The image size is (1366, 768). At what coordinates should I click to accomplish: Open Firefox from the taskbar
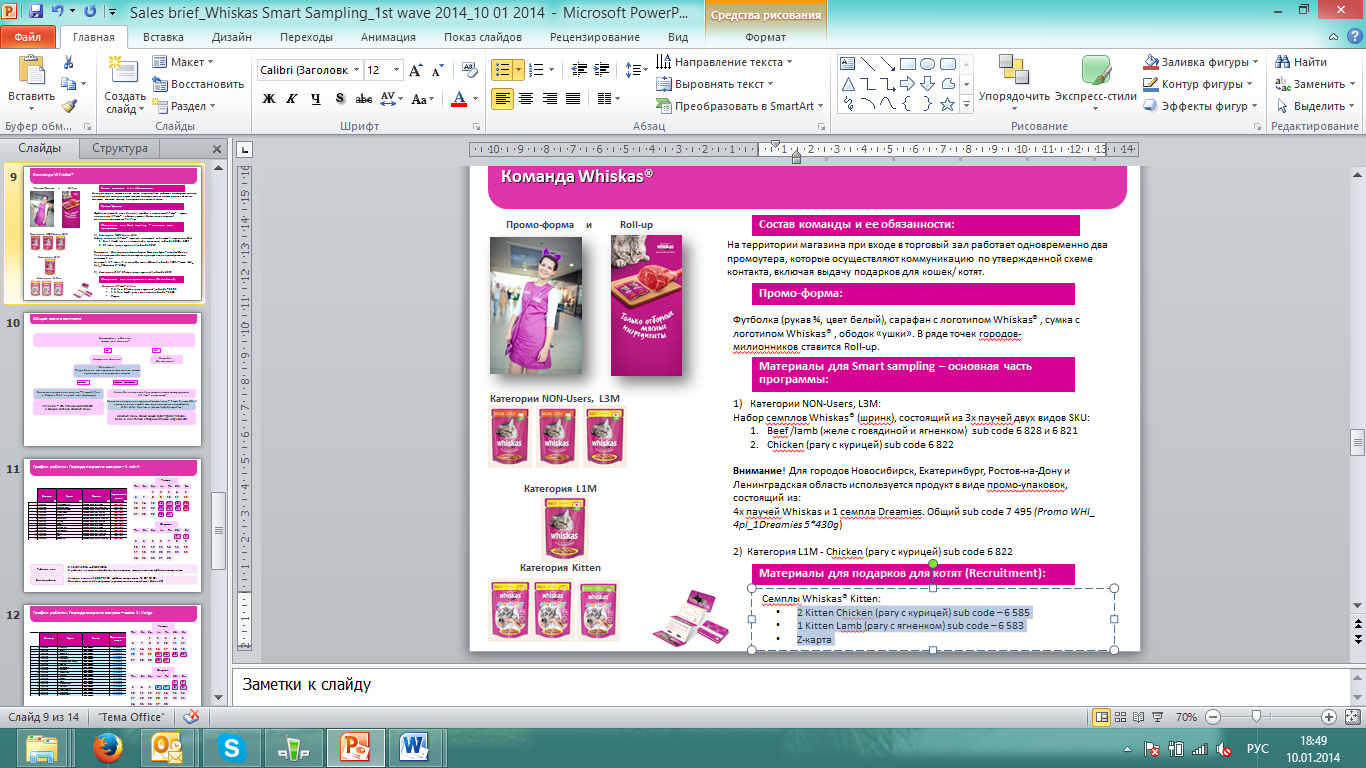107,748
